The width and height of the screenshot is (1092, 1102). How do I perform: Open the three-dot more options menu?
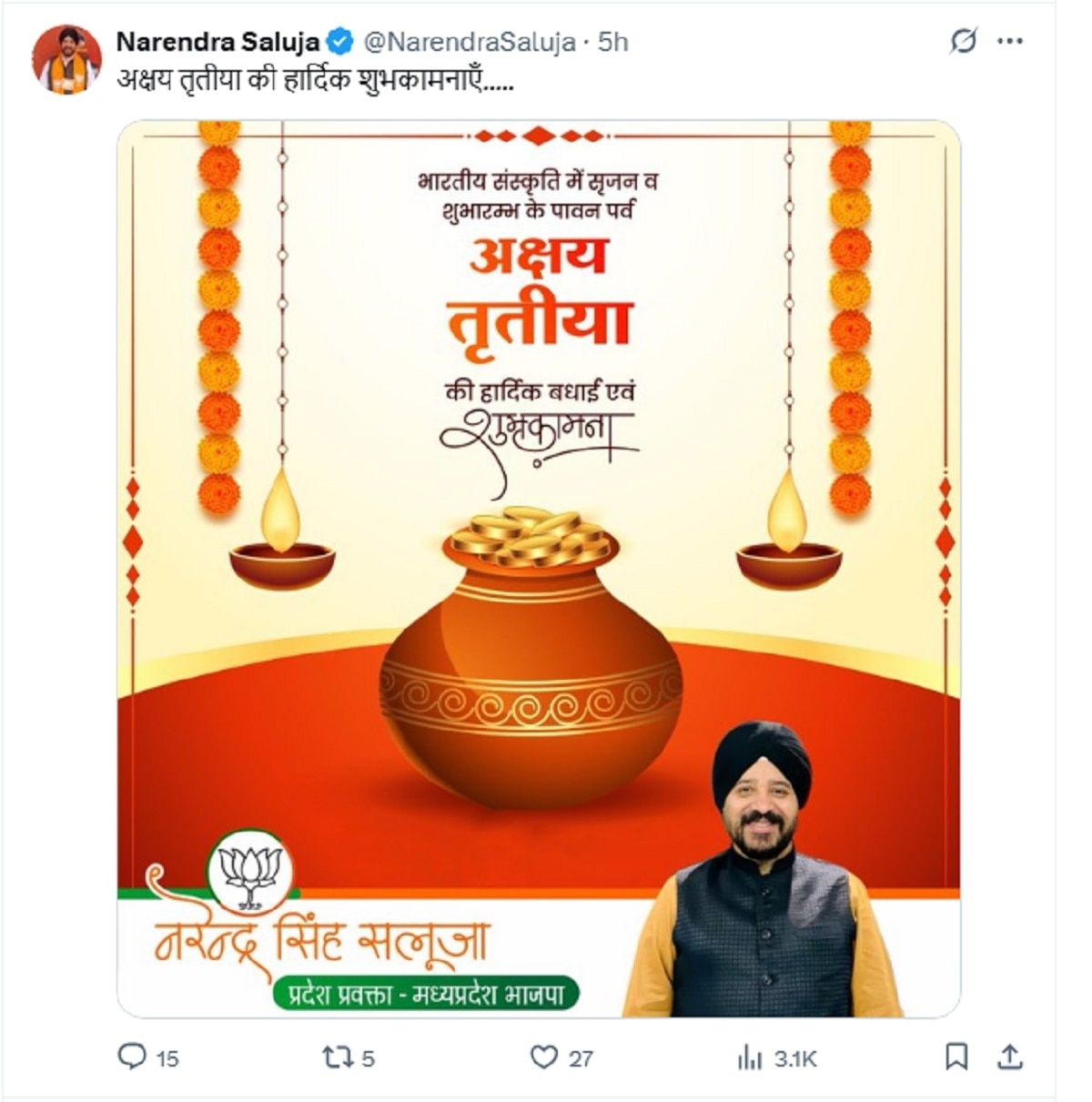click(1010, 42)
